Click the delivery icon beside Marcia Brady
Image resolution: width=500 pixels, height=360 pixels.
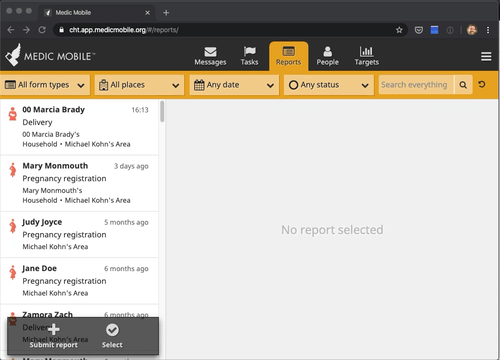(13, 114)
